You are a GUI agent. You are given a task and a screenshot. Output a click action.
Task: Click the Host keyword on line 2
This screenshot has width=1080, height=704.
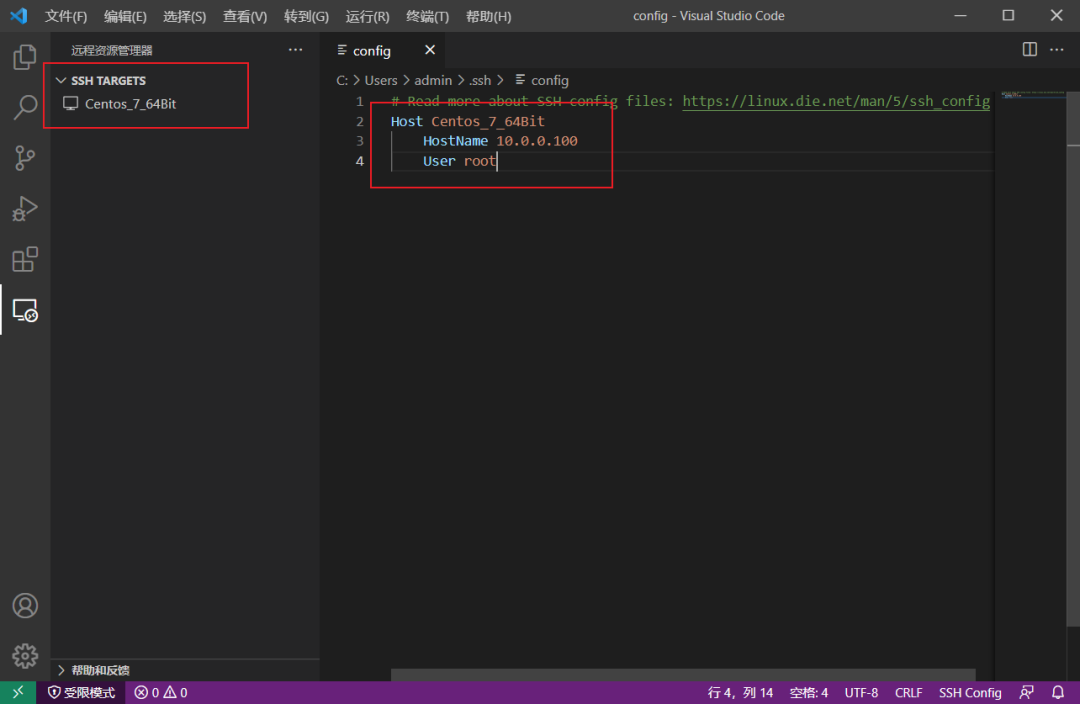click(x=406, y=121)
